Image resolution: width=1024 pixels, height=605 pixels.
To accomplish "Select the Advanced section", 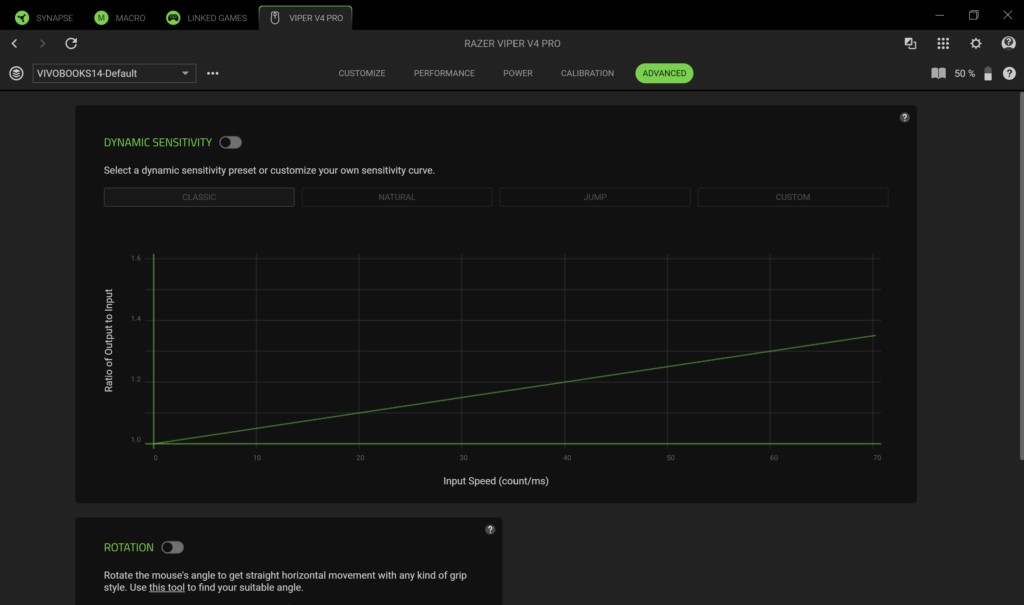I will (x=664, y=73).
